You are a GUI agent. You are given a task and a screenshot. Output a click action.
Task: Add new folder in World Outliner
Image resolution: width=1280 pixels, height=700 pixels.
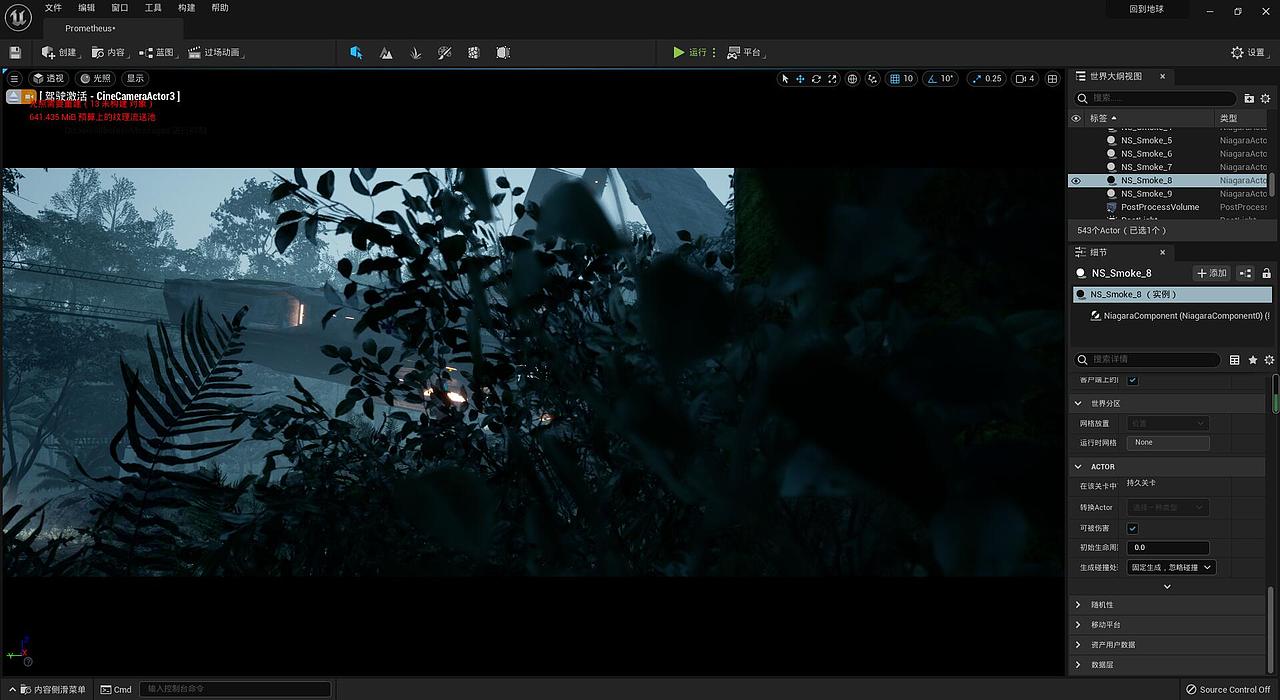tap(1249, 98)
